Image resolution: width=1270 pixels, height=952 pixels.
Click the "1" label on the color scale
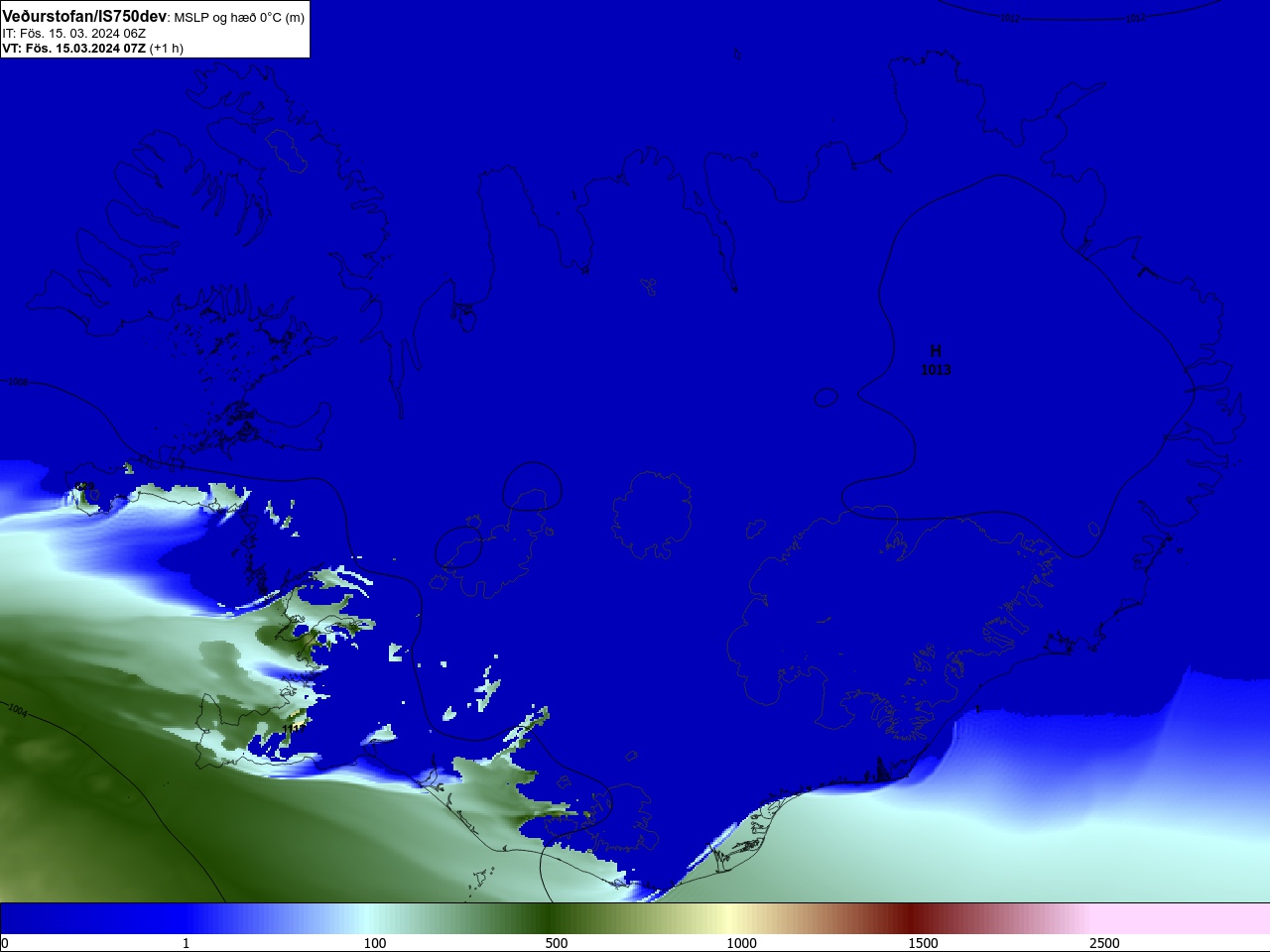186,943
